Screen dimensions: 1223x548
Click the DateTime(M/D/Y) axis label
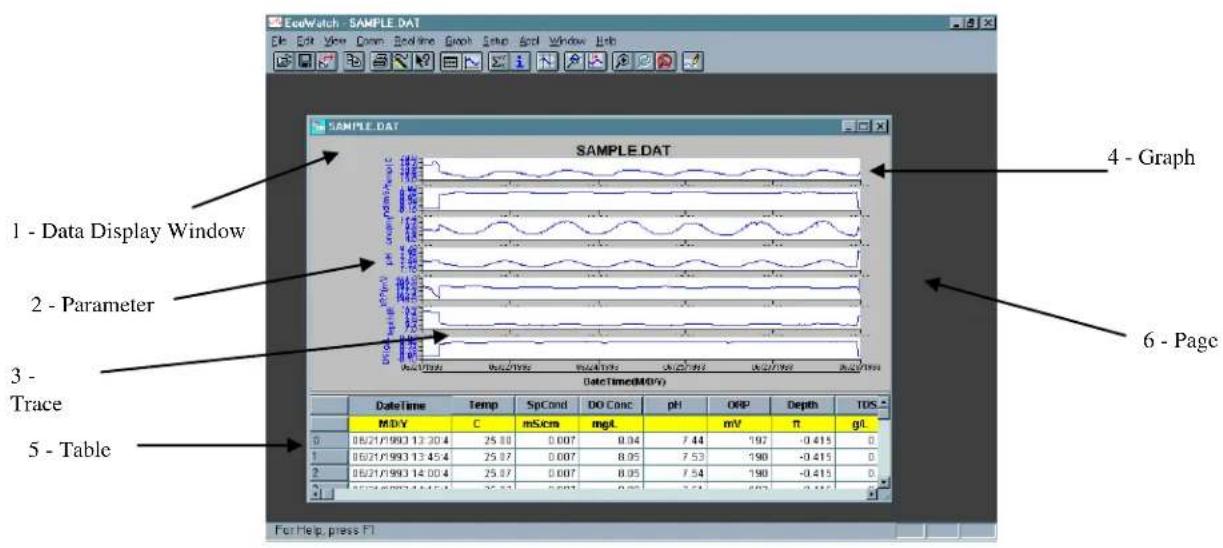click(625, 382)
